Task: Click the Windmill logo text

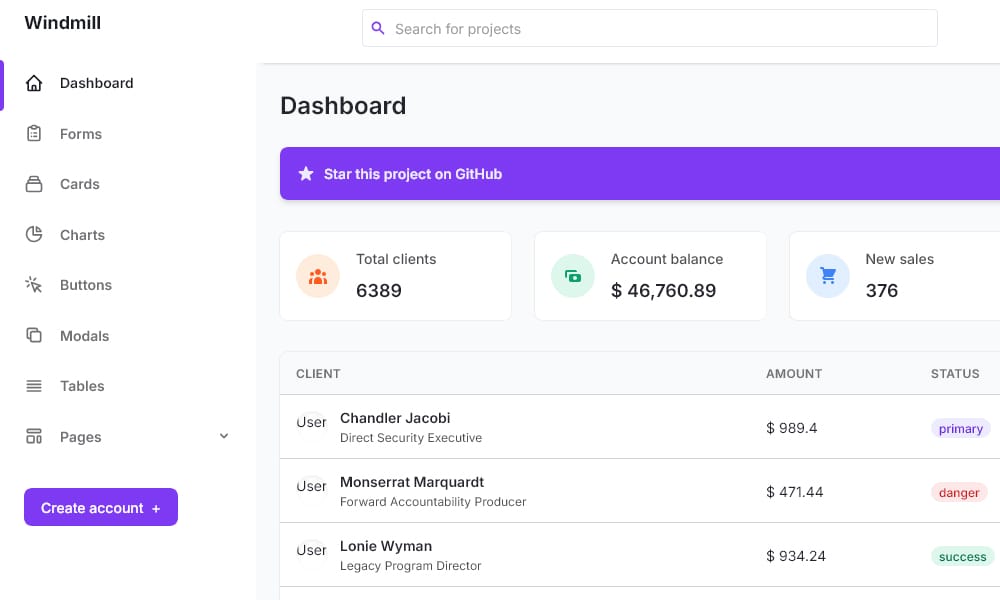Action: pos(62,22)
